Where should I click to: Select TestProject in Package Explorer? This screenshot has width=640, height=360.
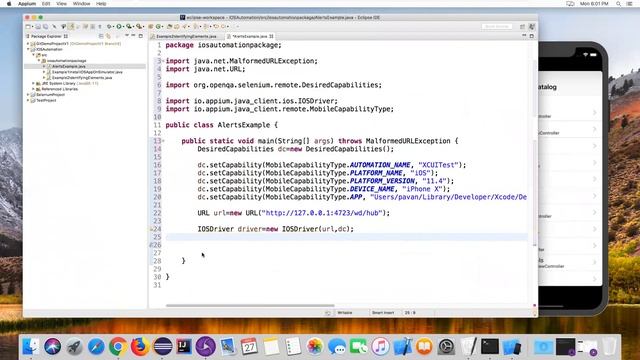[x=46, y=100]
